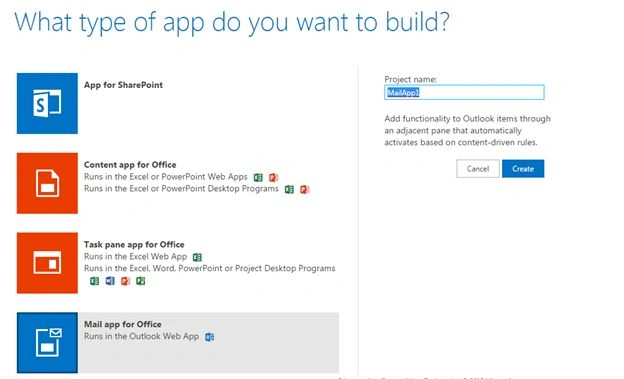Viewport: 624px width, 379px height.
Task: Click the Outlook icon next to Outlook Web App
Action: (x=210, y=337)
